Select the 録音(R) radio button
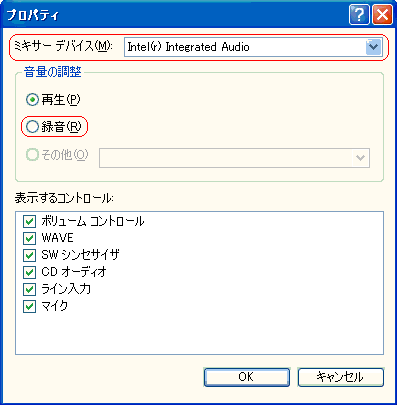The width and height of the screenshot is (397, 405). tap(32, 127)
